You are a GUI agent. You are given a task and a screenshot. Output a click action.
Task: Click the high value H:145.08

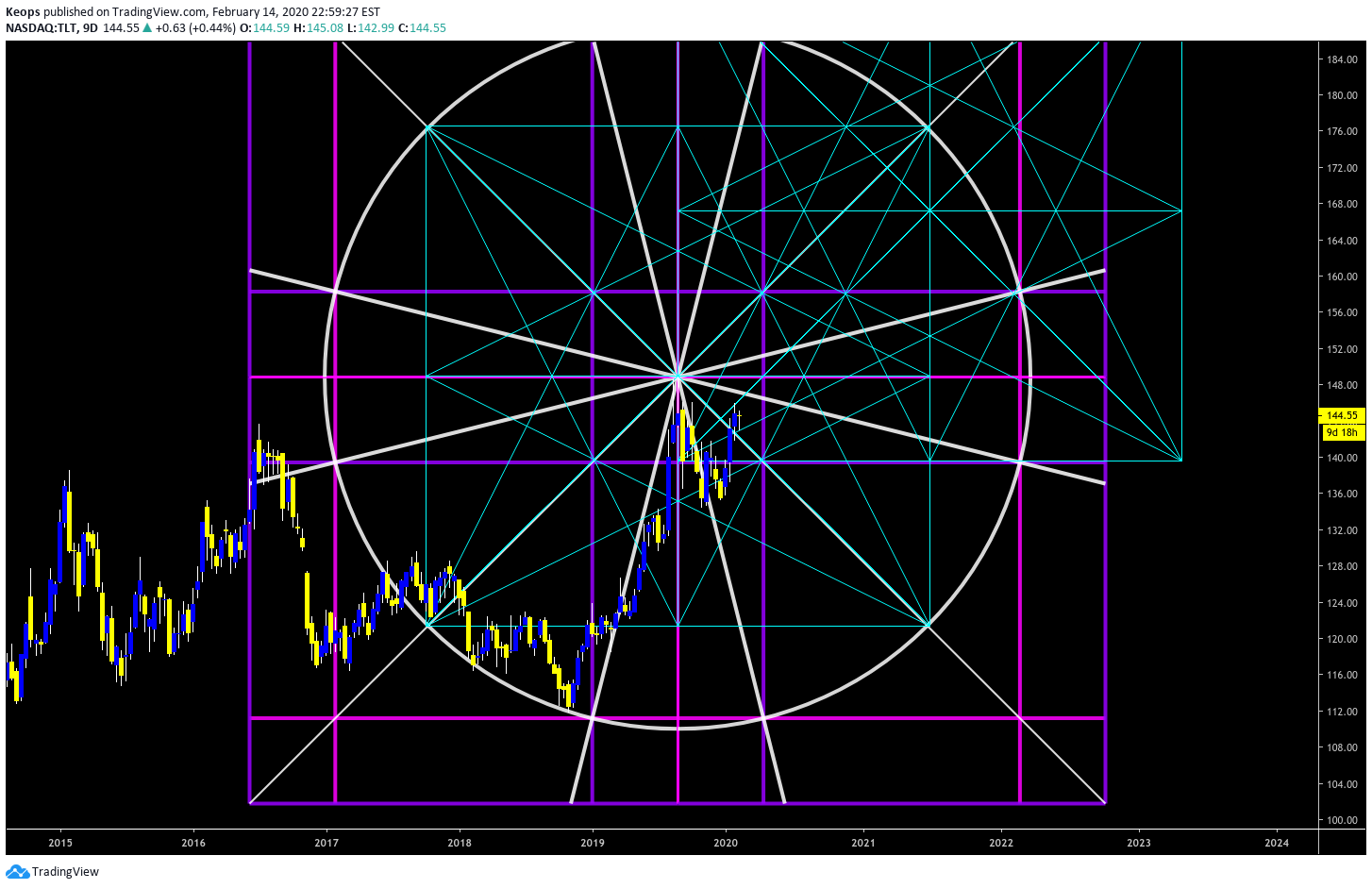(318, 28)
